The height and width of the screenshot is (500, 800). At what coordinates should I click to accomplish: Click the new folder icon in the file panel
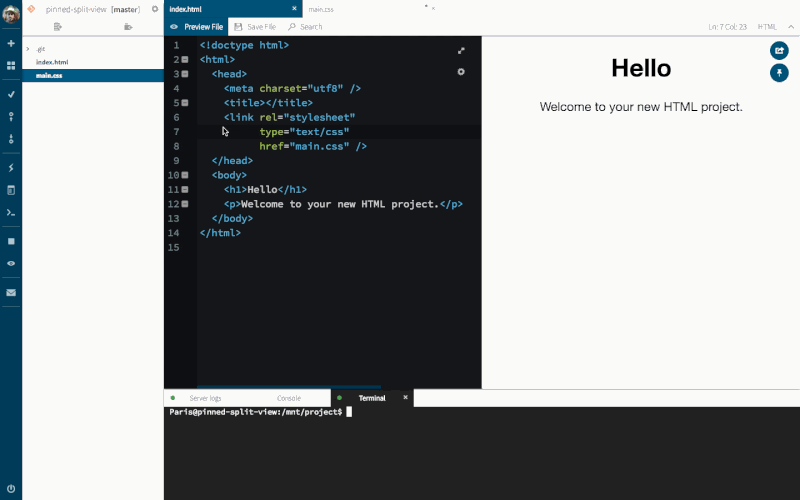click(128, 27)
